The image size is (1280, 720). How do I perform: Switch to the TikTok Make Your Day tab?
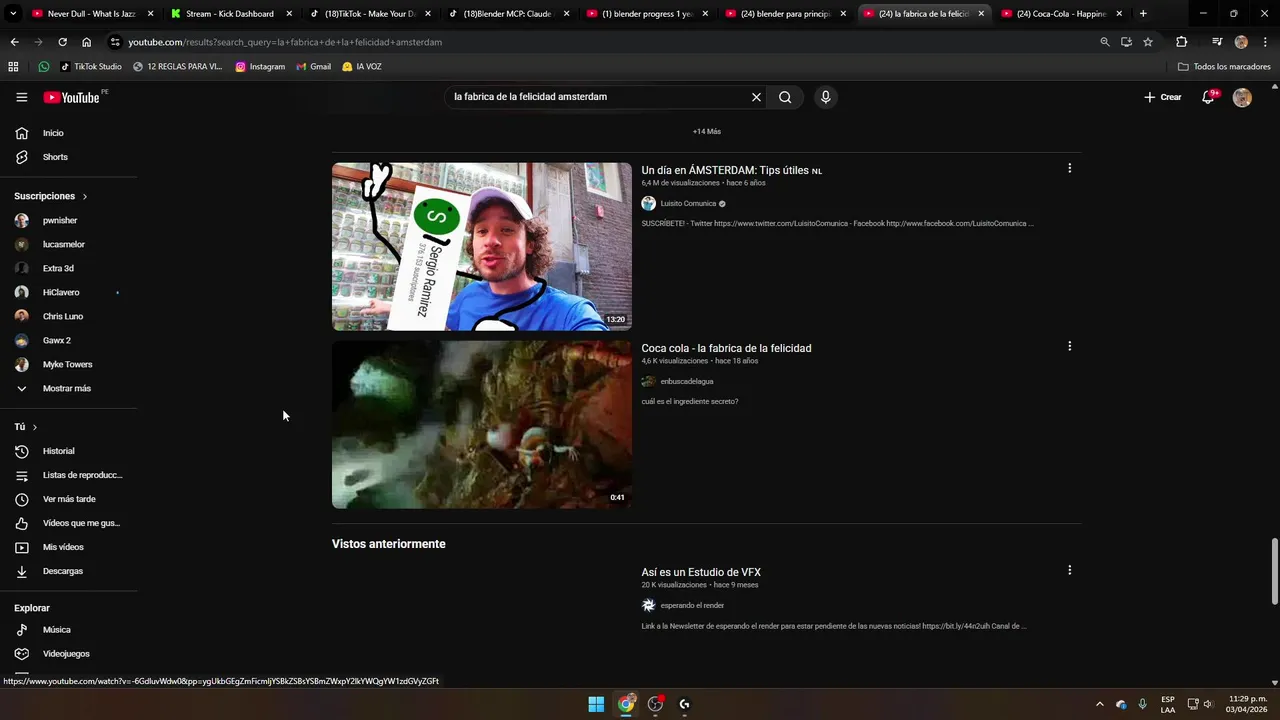[x=369, y=14]
